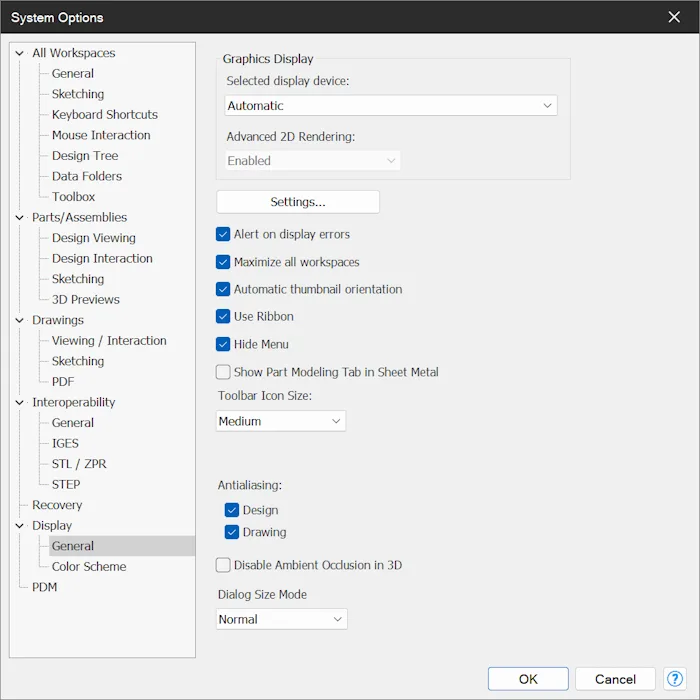Open 3D Previews options
700x700 pixels.
coord(86,299)
